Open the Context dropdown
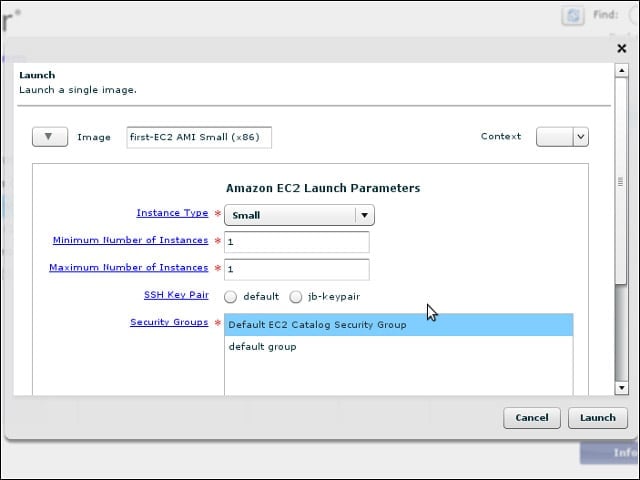Image resolution: width=640 pixels, height=480 pixels. click(x=562, y=137)
